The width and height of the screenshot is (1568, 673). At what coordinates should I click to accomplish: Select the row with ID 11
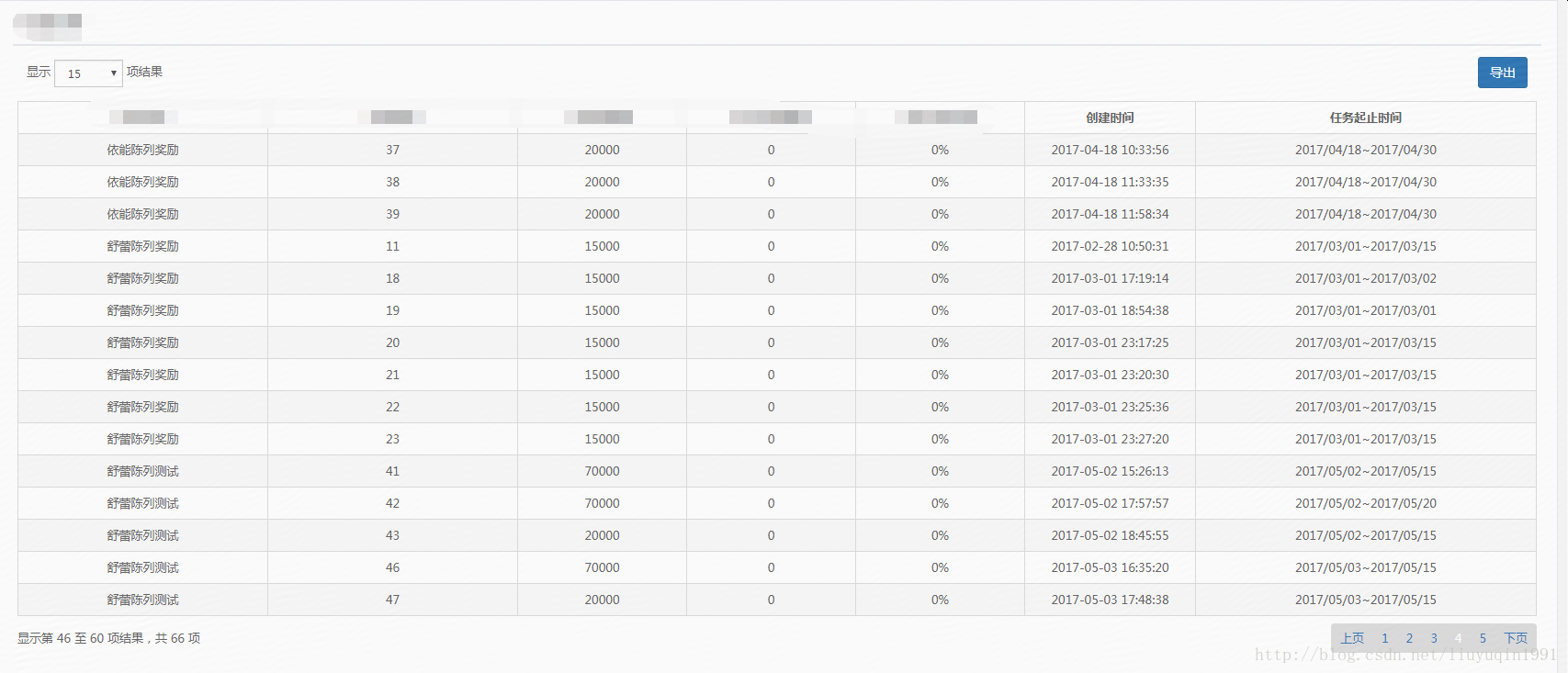click(777, 246)
